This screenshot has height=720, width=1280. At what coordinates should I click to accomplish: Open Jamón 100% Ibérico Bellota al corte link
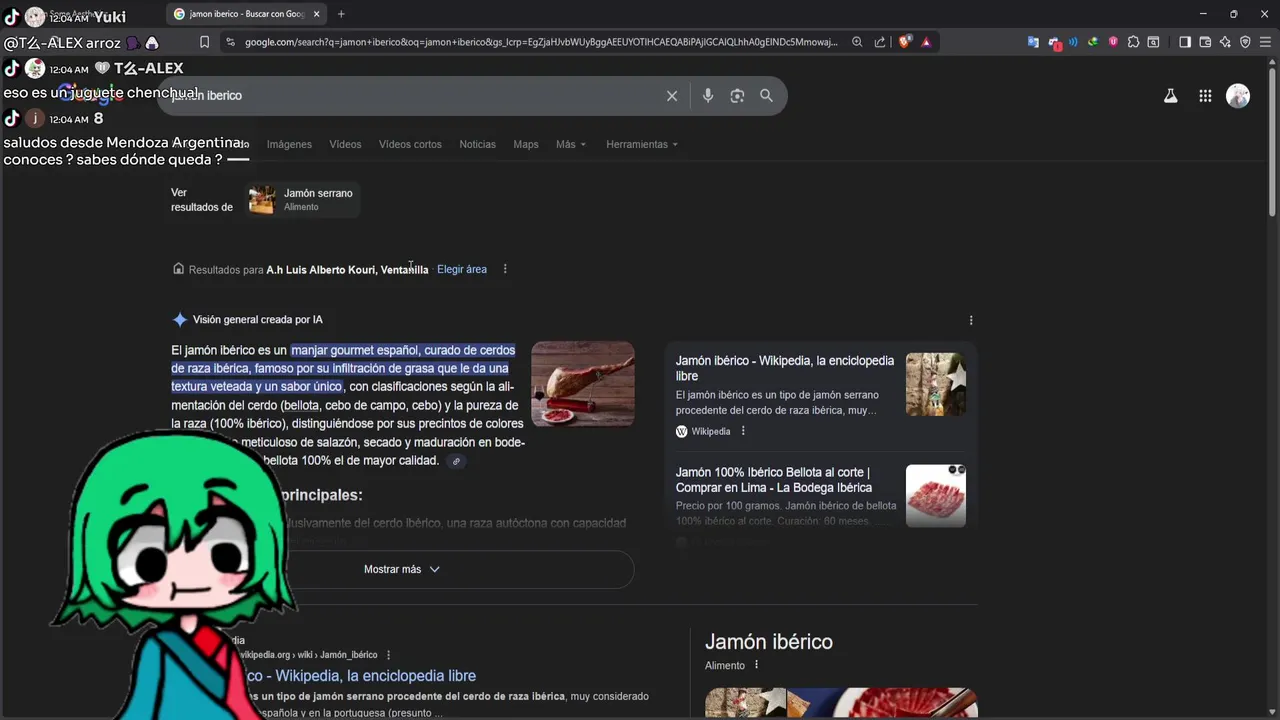click(x=774, y=480)
